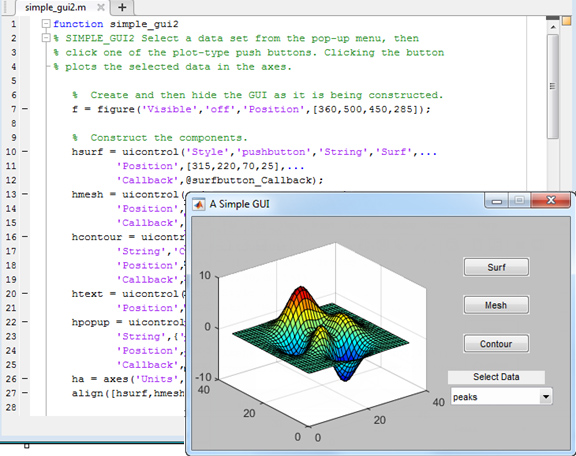Click the orange code analyzer indicator square

coord(566,21)
